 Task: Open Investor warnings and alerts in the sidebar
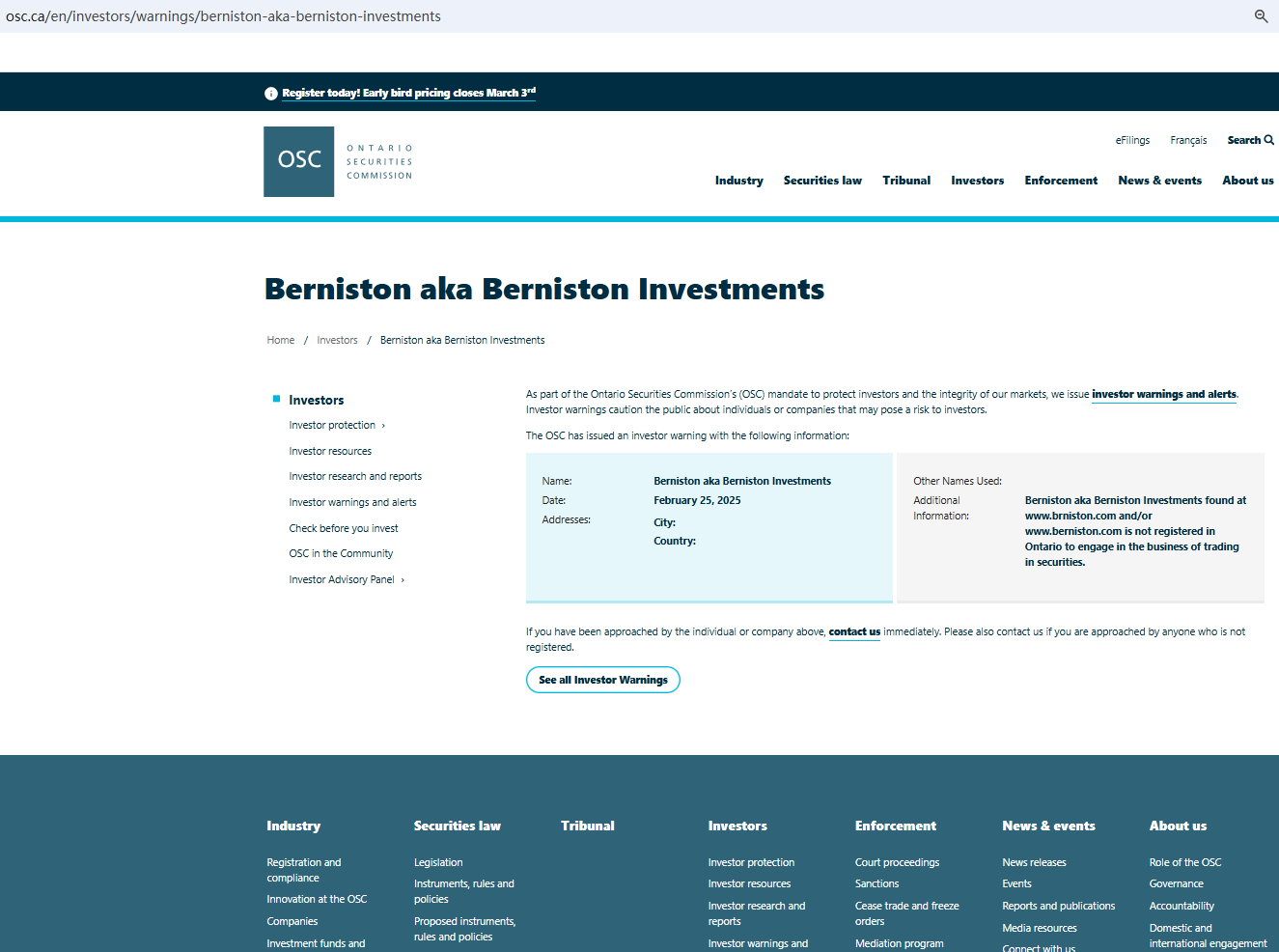[352, 502]
